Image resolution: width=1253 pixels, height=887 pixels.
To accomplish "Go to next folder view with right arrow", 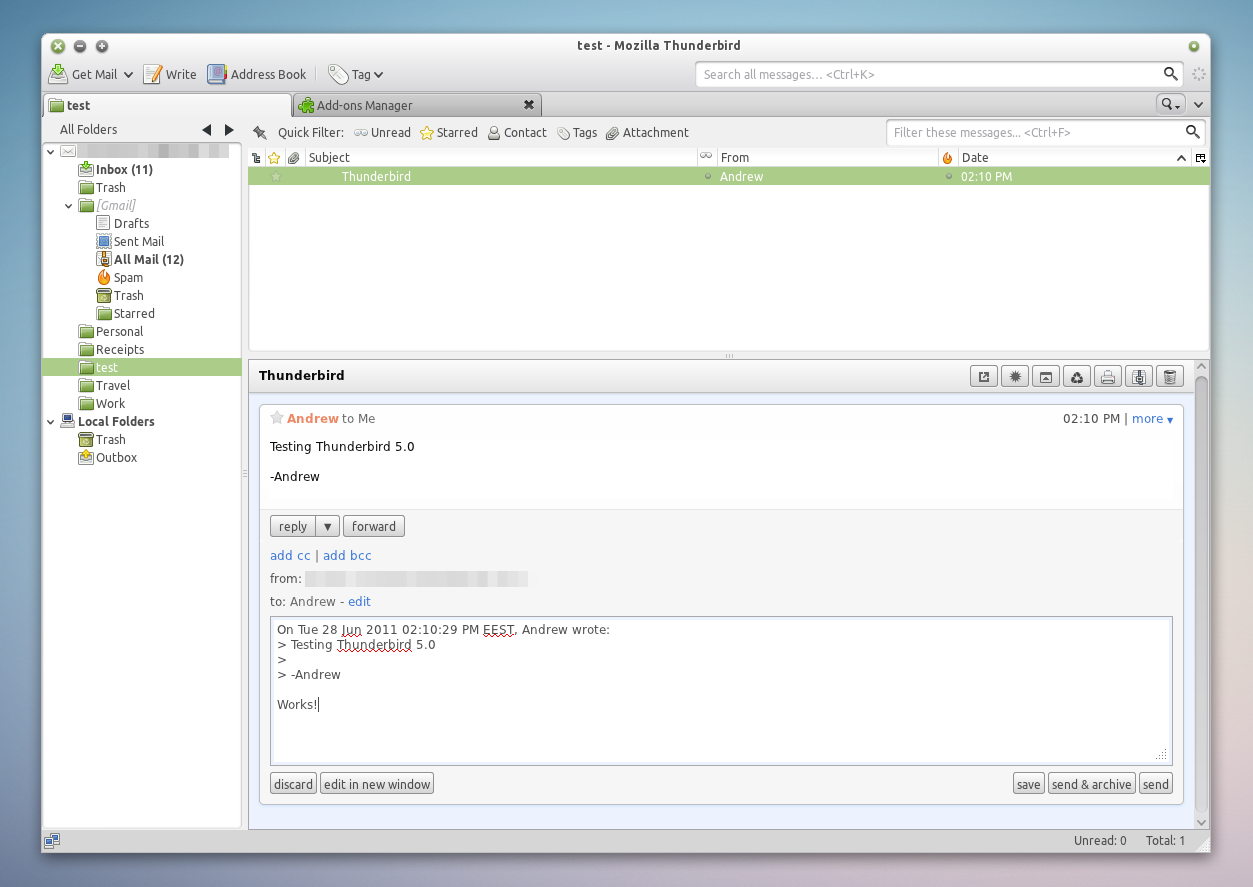I will tap(229, 130).
